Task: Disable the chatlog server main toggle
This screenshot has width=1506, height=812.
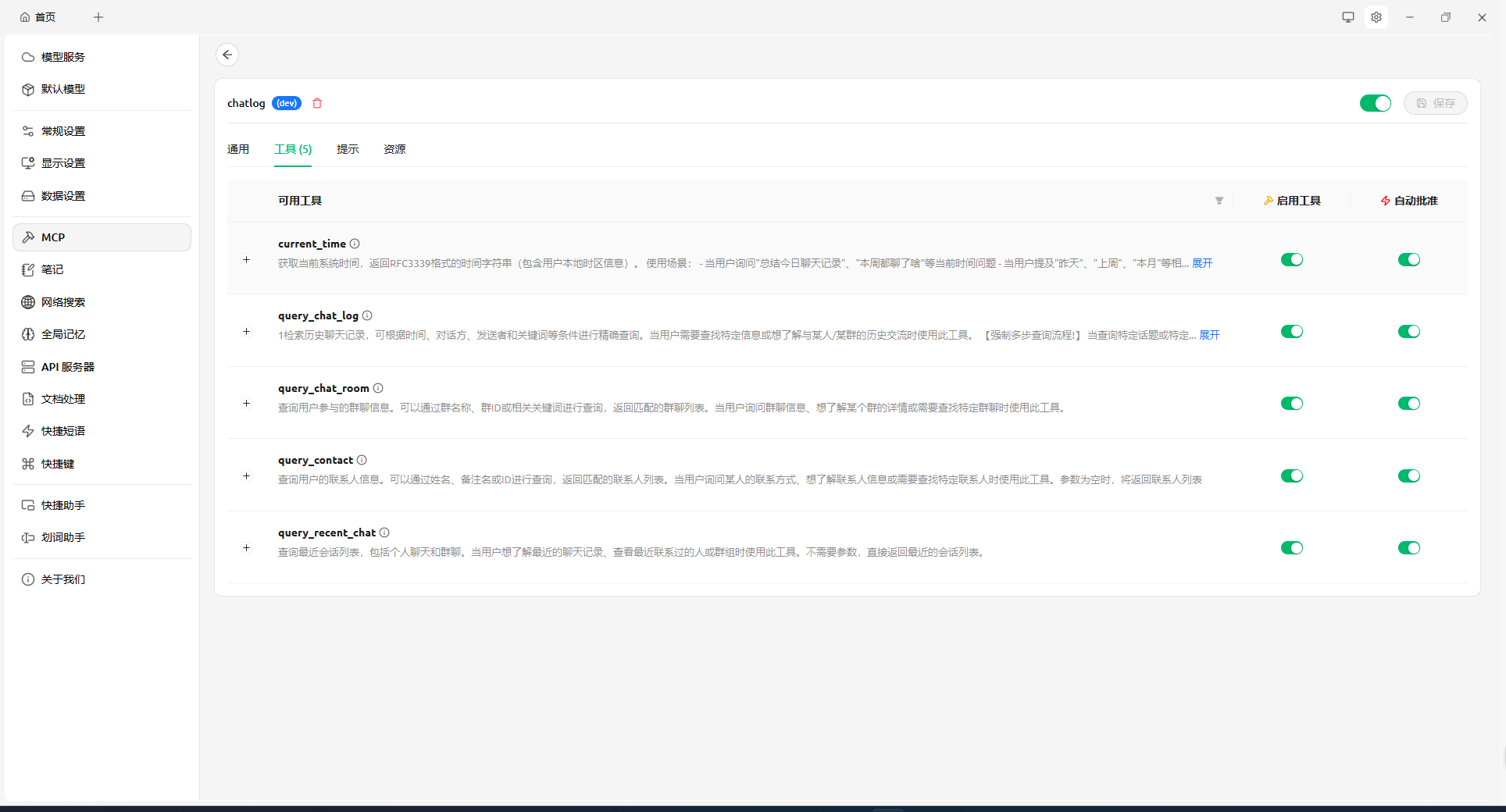Action: coord(1375,103)
